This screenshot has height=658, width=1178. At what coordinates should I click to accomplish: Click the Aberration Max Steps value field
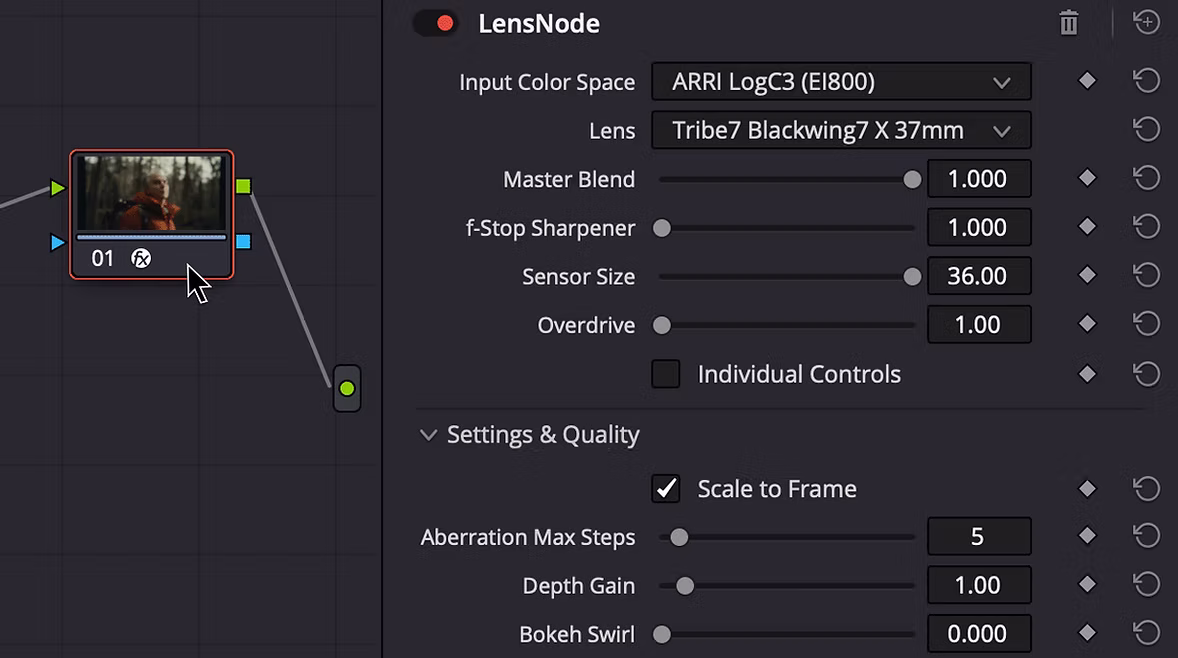[978, 537]
